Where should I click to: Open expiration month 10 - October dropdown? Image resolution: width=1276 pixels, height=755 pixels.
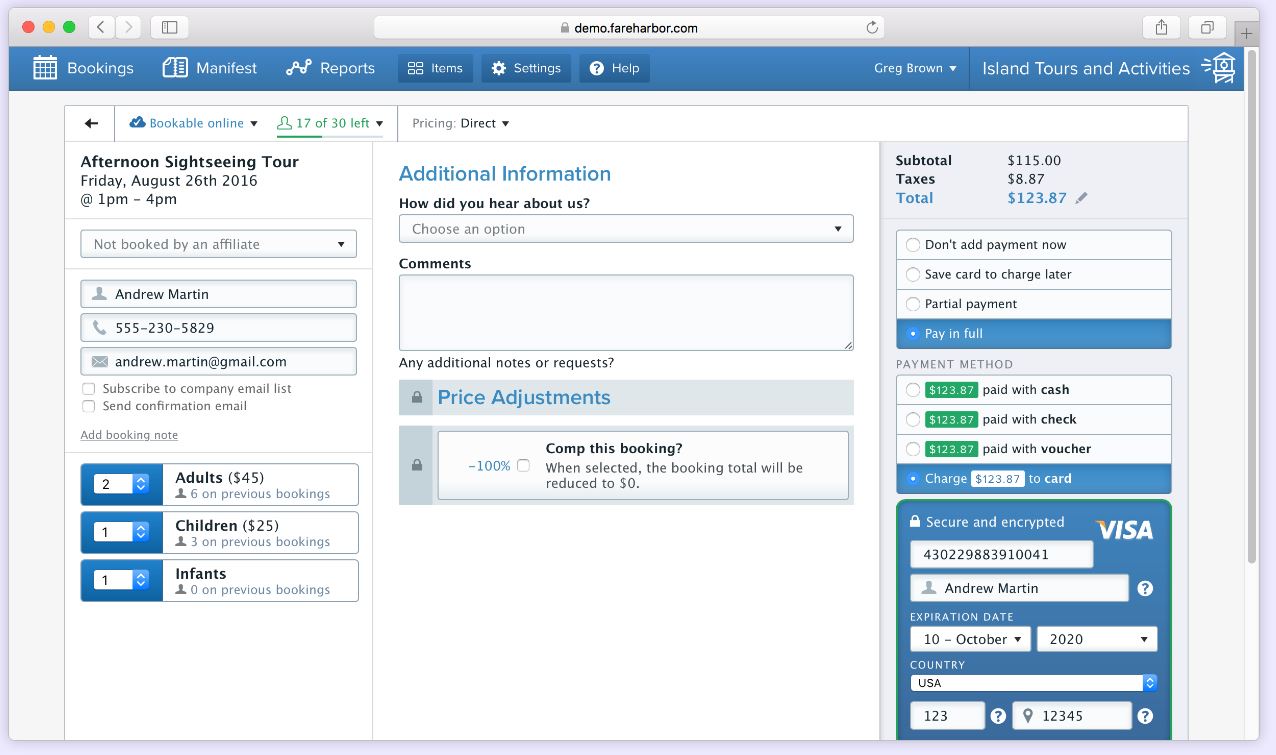[970, 639]
